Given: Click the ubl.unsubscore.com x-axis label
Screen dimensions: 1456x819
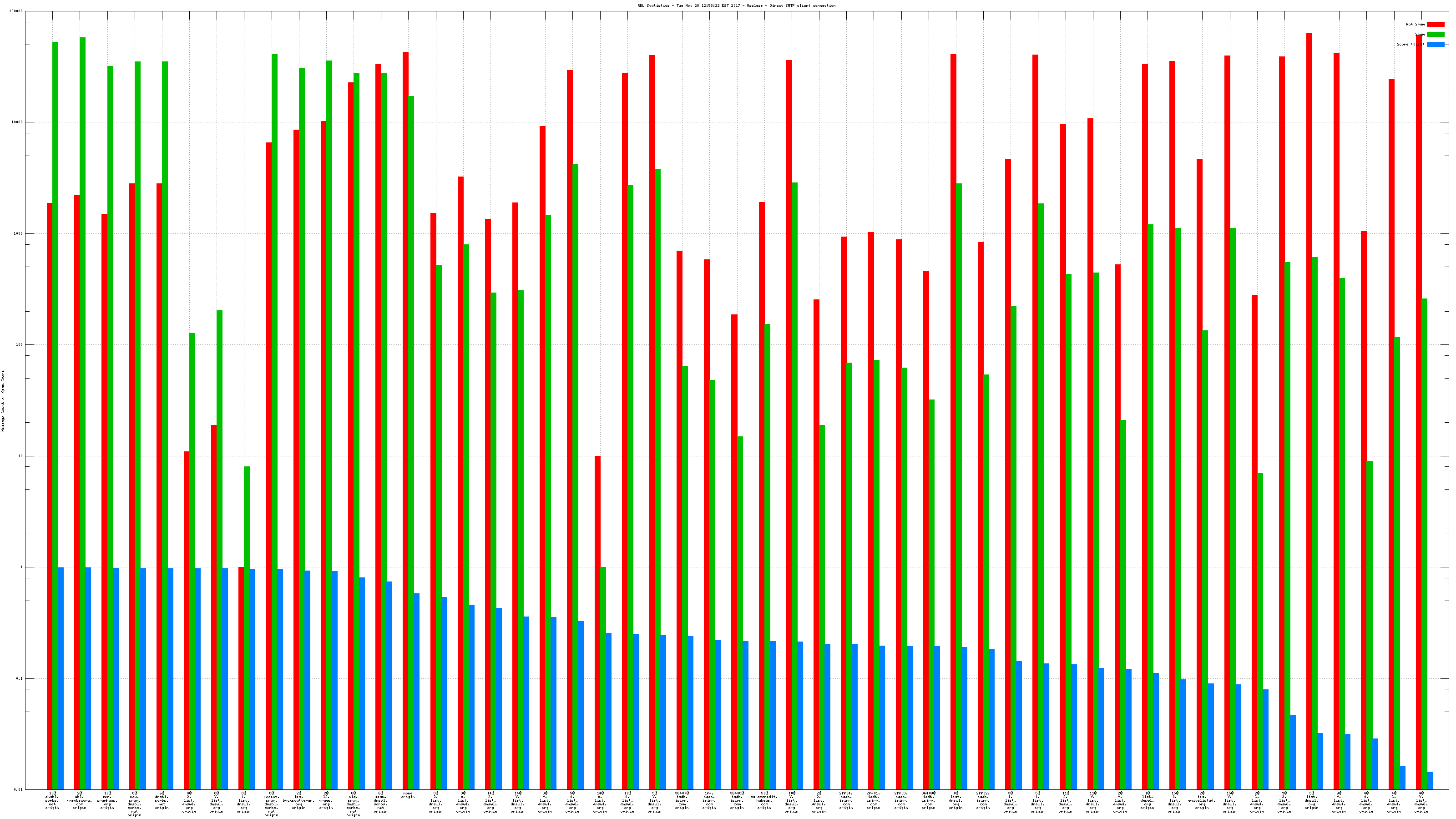Looking at the screenshot, I should click(80, 800).
